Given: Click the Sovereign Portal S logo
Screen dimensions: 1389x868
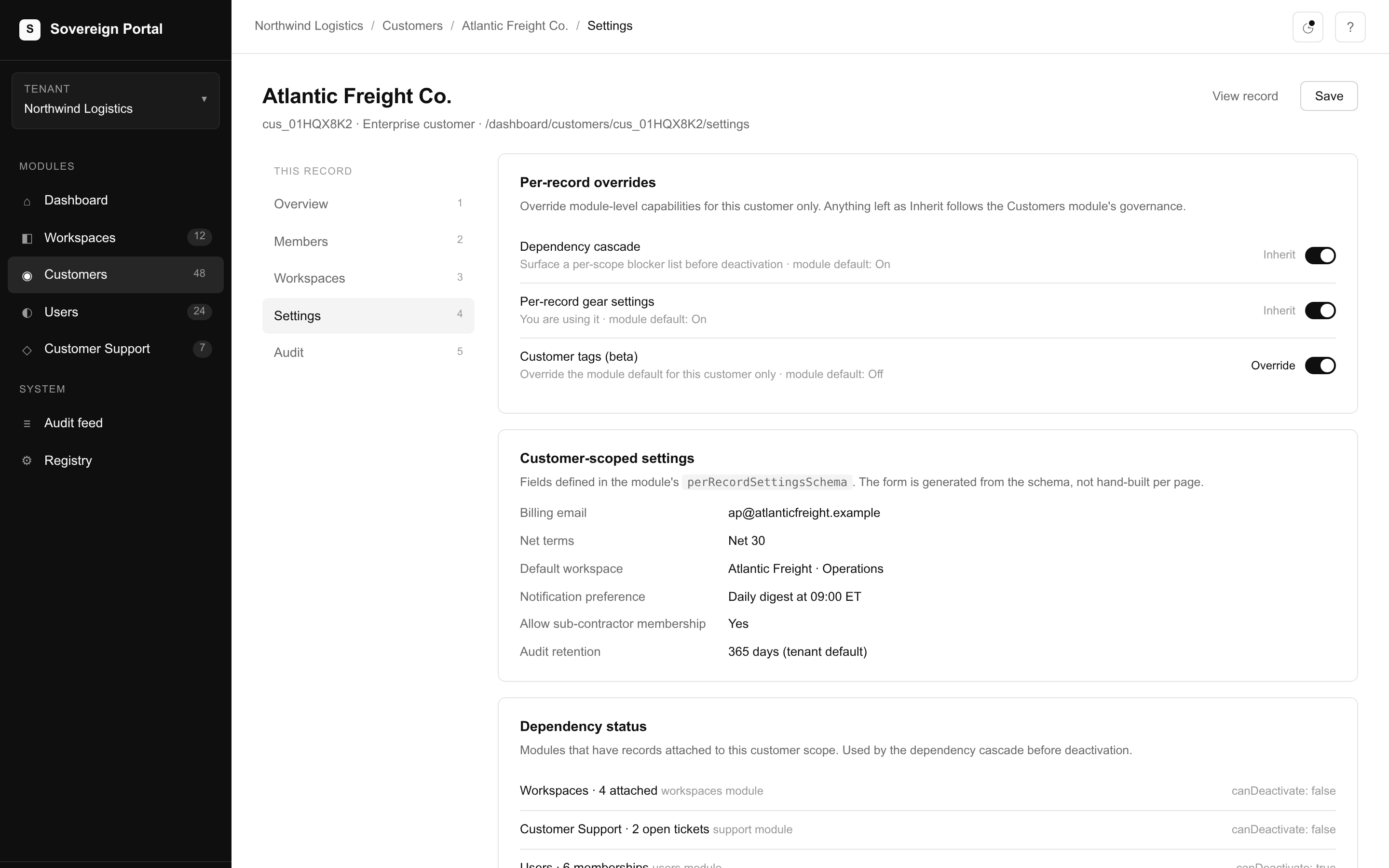Looking at the screenshot, I should coord(30,29).
